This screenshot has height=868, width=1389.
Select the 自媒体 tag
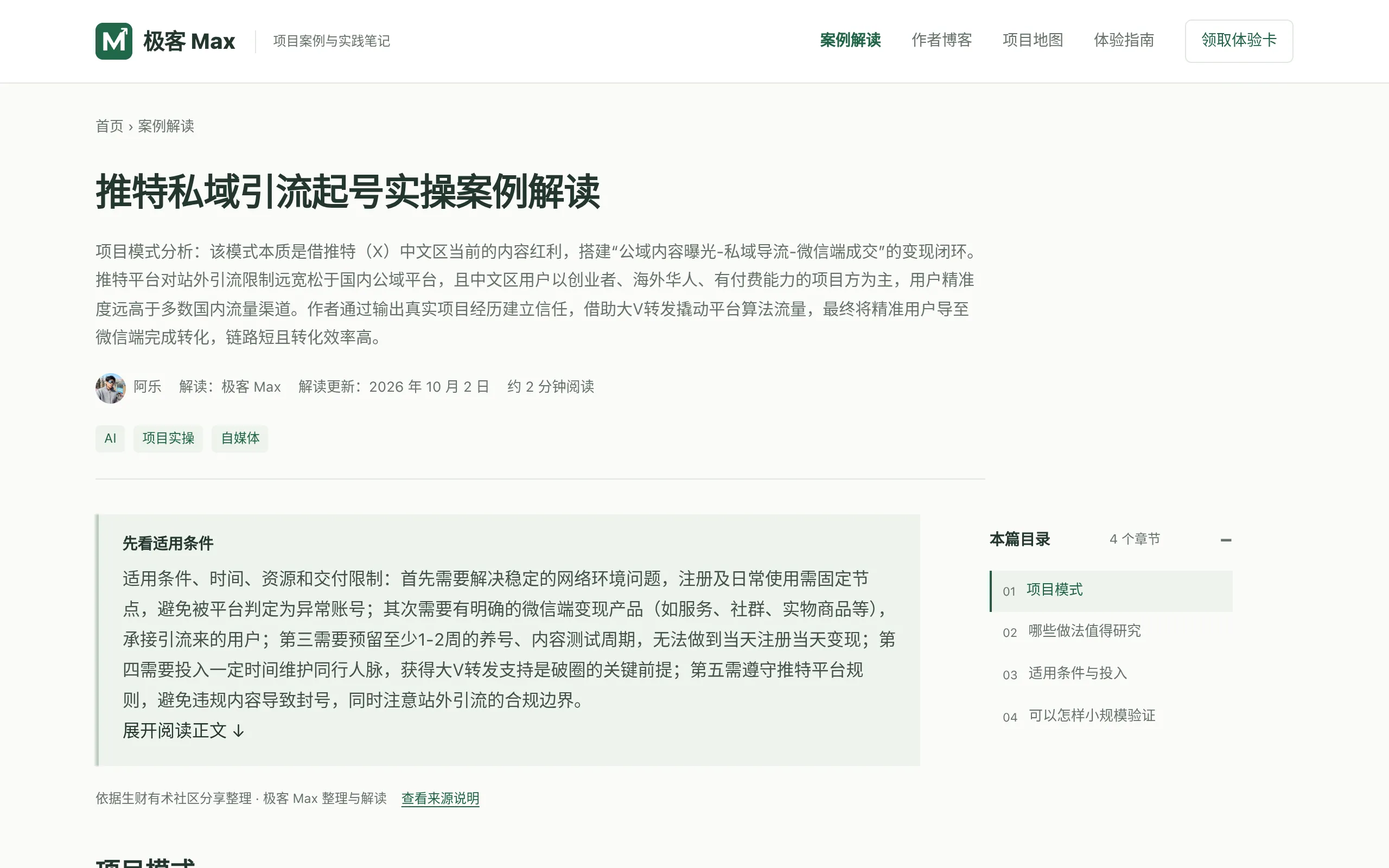point(240,438)
